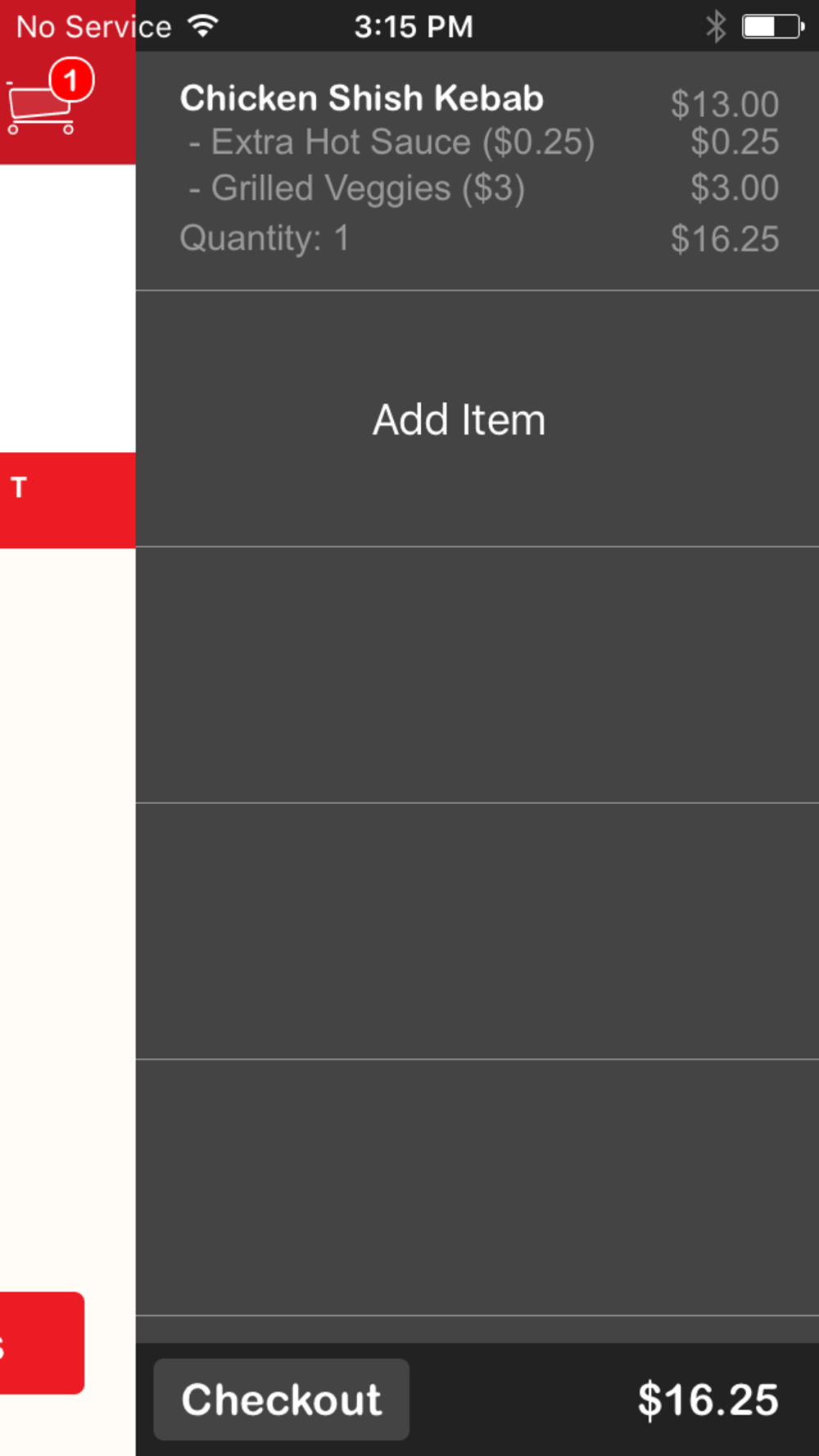Viewport: 819px width, 1456px height.
Task: Tap the red cart badge showing 1
Action: click(x=71, y=79)
